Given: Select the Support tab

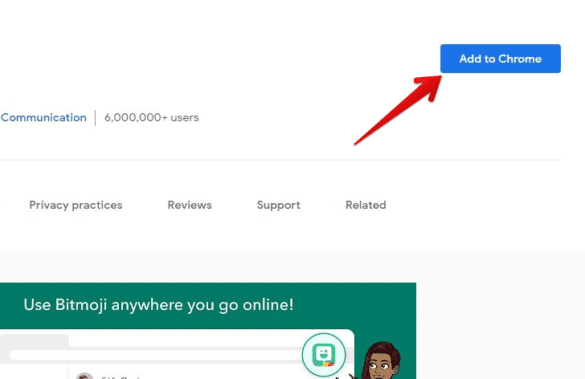Looking at the screenshot, I should point(278,205).
